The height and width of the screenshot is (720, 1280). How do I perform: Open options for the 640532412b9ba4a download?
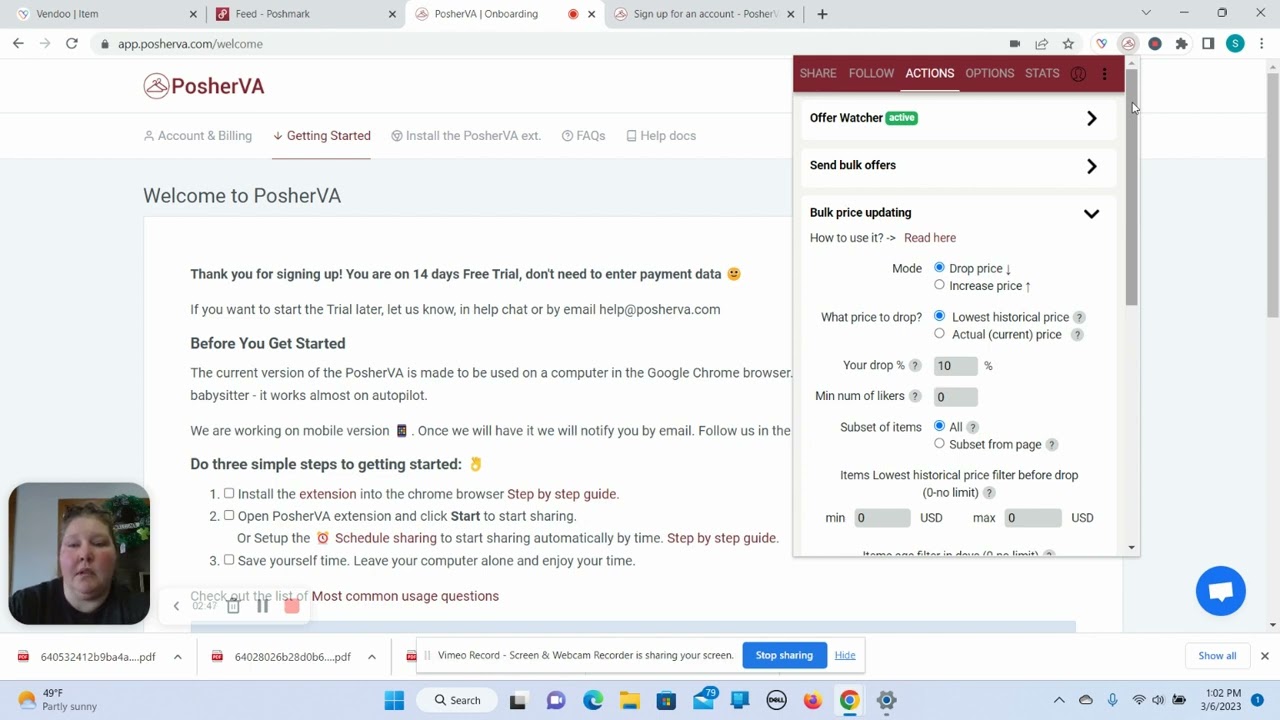177,657
